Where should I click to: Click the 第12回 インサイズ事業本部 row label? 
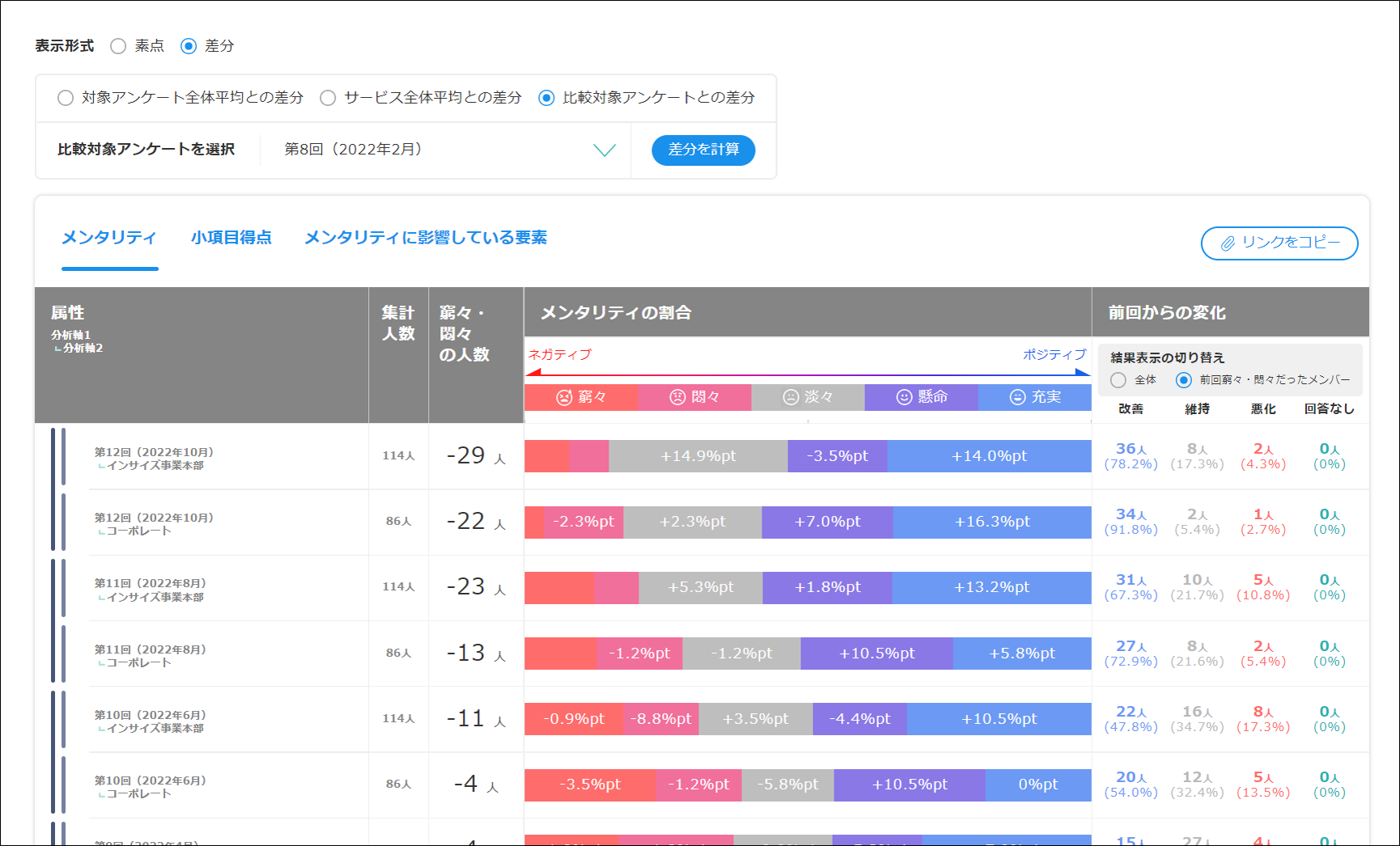[154, 459]
